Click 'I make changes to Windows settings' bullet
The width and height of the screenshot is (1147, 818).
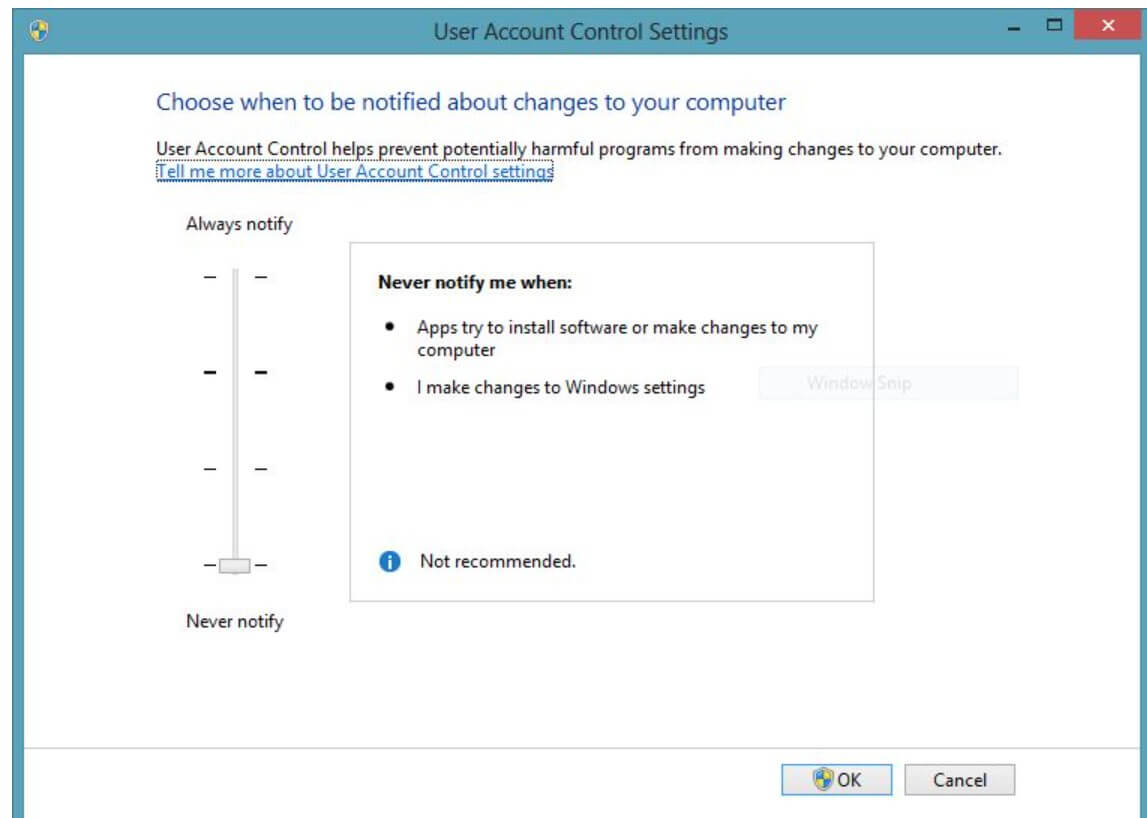(x=561, y=387)
